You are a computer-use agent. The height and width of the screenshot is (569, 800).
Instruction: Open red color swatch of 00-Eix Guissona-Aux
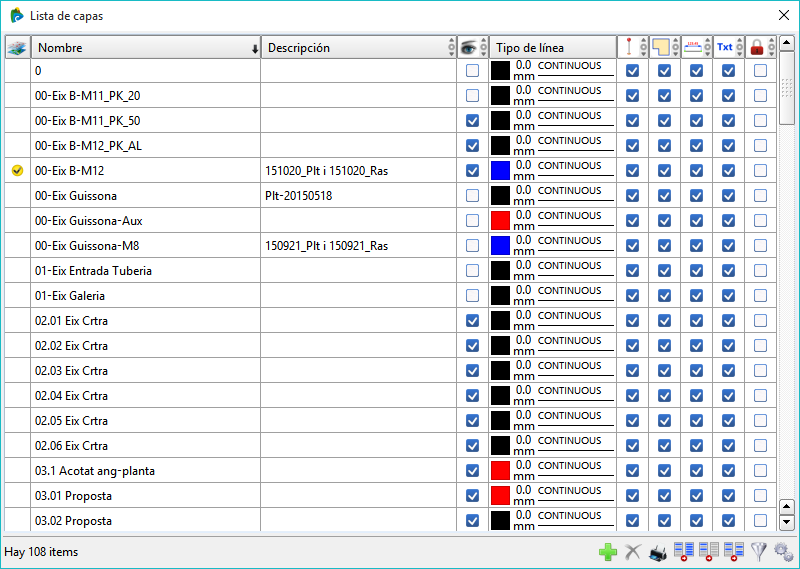click(x=500, y=220)
